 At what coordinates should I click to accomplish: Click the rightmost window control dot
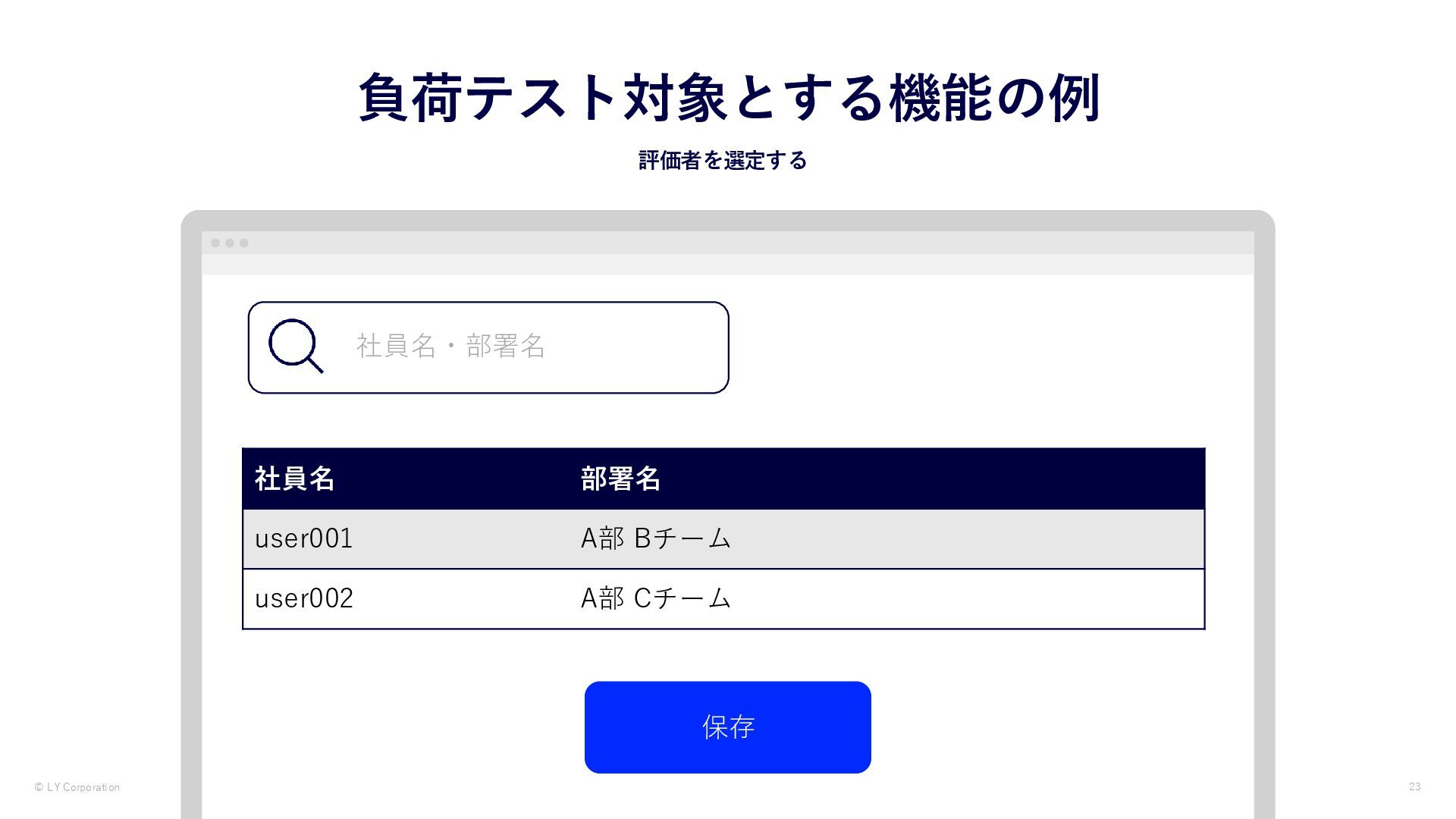[244, 243]
